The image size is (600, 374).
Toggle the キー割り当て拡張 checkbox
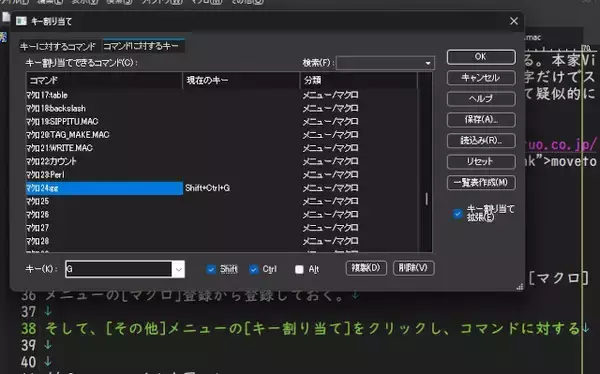pos(458,214)
